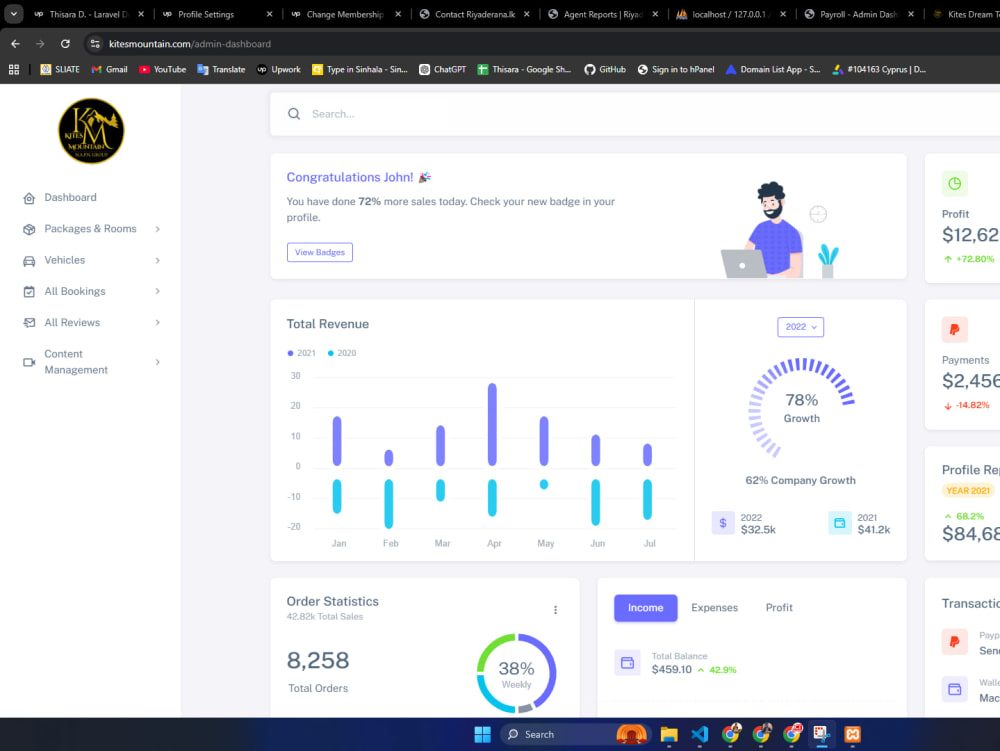The height and width of the screenshot is (751, 1000).
Task: Expand All Reviews submenu chevron
Action: pos(158,323)
